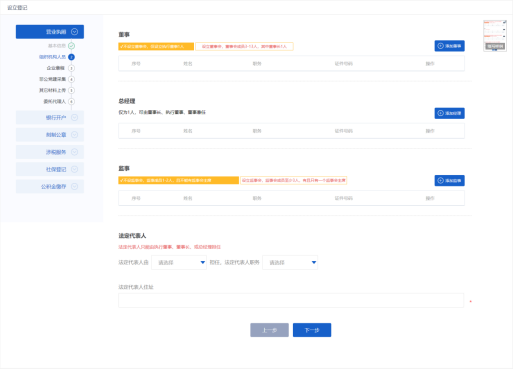Click the green checkmark beside 基本信息 step
Image resolution: width=514 pixels, height=369 pixels.
[x=71, y=46]
